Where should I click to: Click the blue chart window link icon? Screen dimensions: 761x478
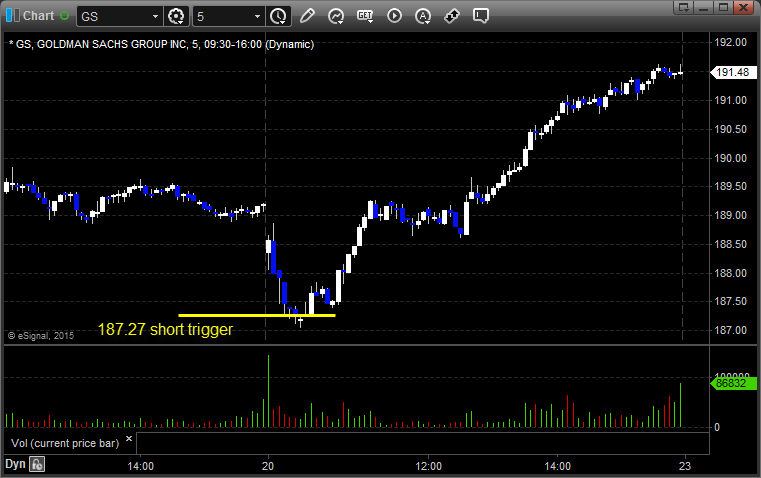click(13, 16)
